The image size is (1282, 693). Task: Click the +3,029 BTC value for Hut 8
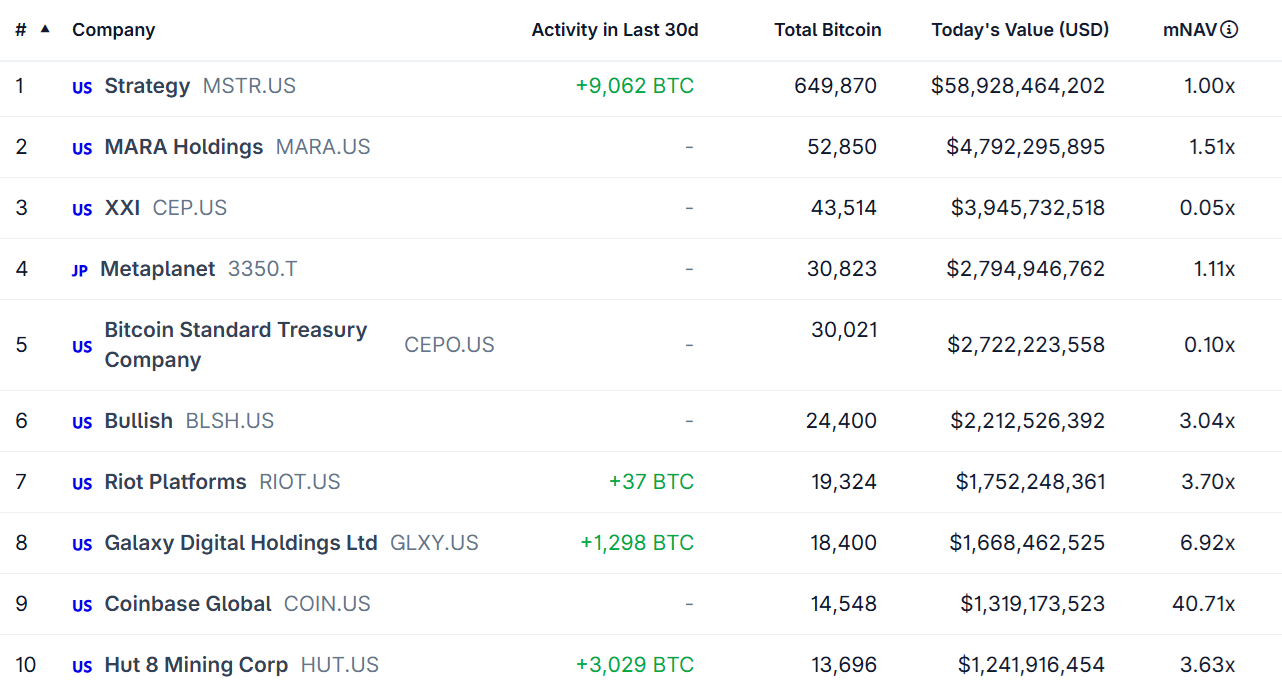633,664
